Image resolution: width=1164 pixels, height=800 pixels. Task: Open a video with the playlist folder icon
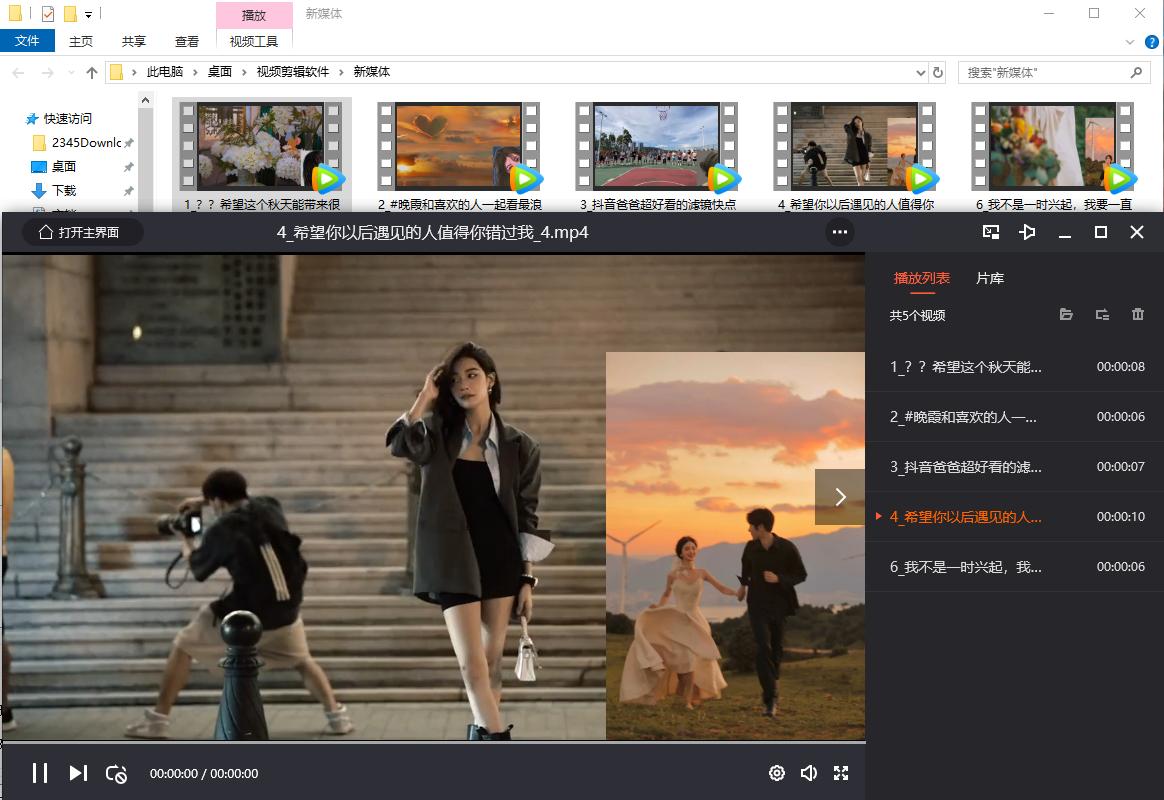tap(1065, 314)
